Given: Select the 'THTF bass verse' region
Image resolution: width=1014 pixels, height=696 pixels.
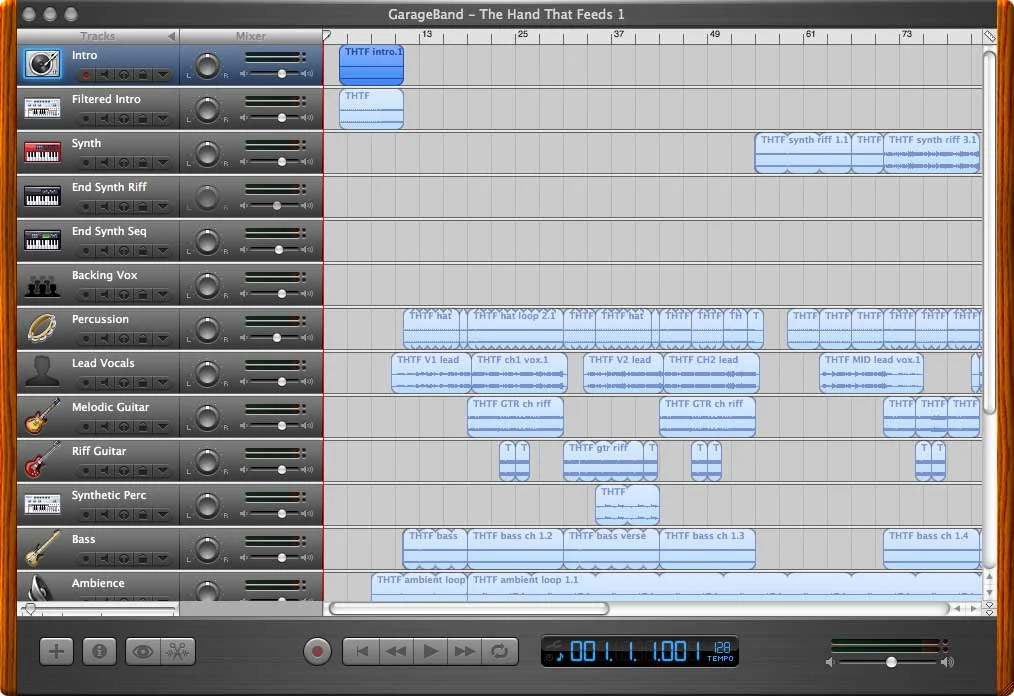Looking at the screenshot, I should pyautogui.click(x=610, y=548).
